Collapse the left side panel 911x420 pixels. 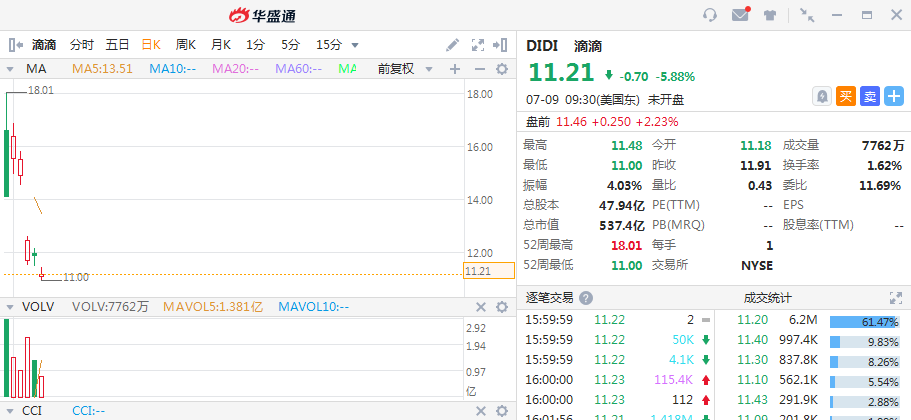coord(15,45)
